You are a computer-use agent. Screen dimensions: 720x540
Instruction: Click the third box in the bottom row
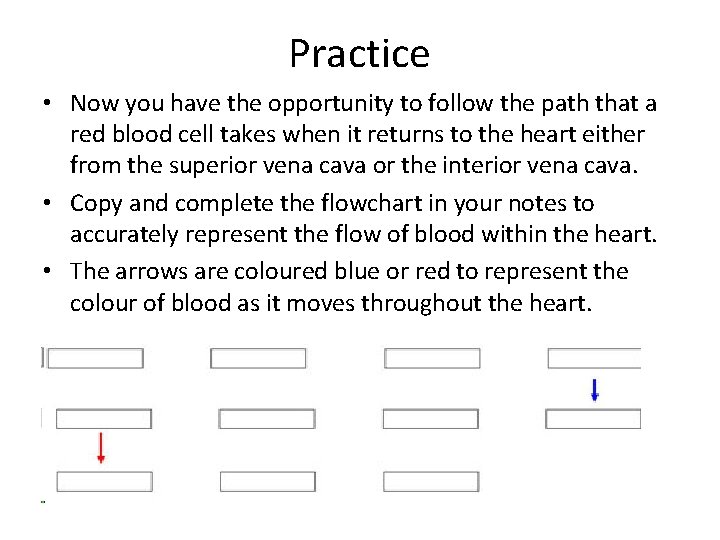click(431, 482)
